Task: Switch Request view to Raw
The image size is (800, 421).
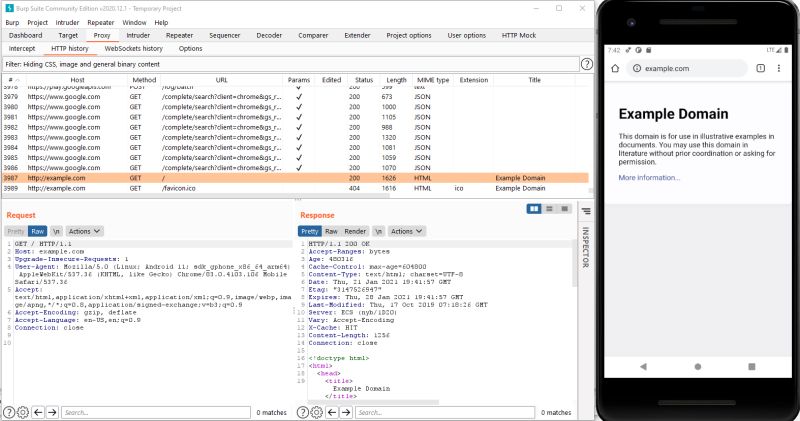Action: point(38,231)
